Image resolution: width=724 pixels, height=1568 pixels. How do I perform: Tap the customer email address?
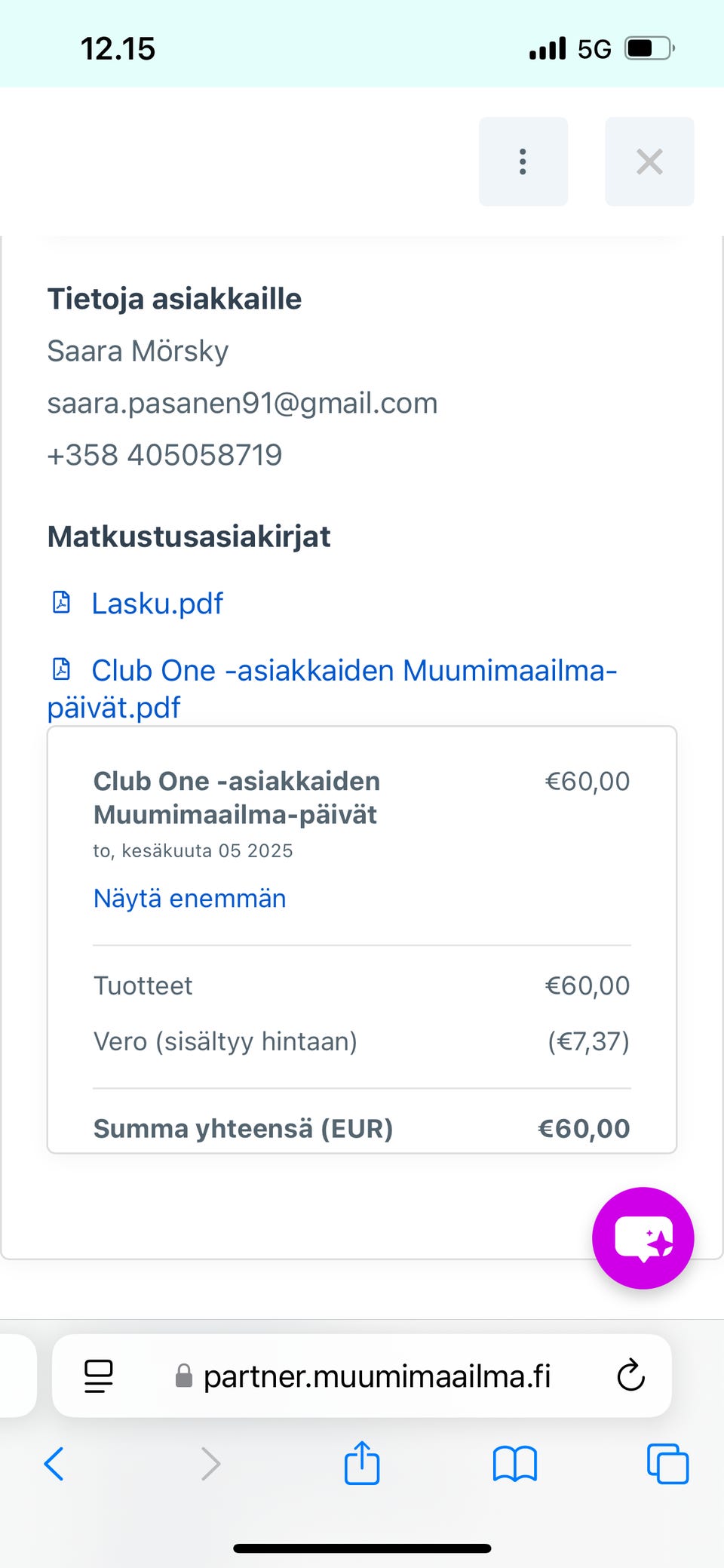[x=242, y=403]
